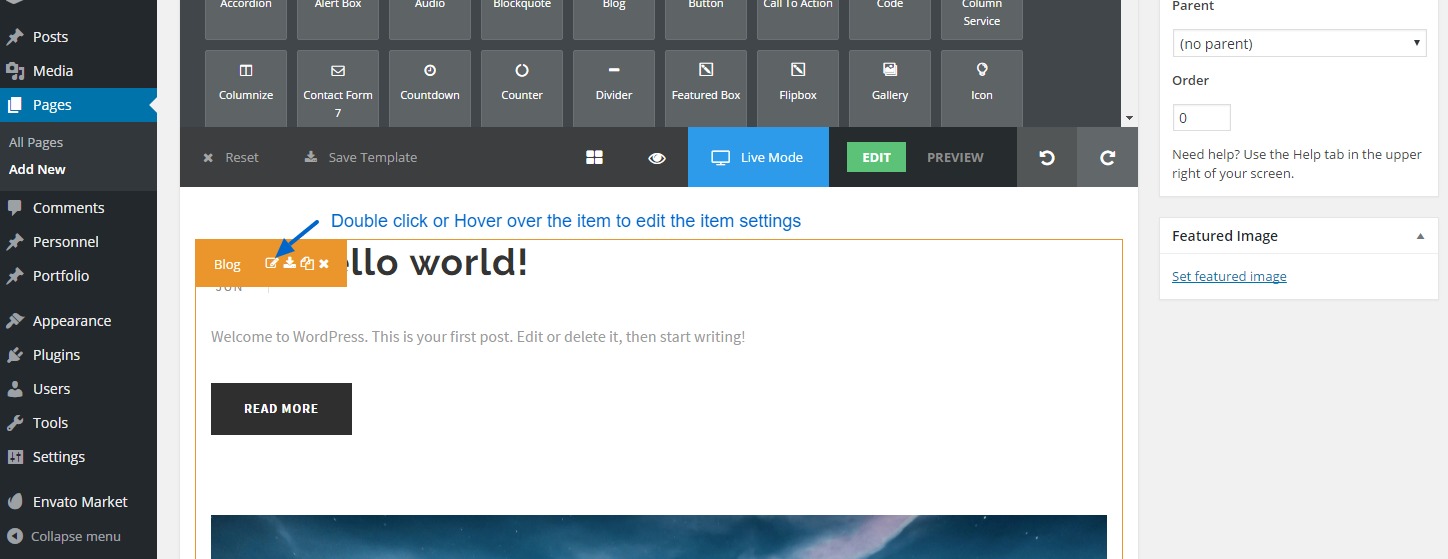The width and height of the screenshot is (1448, 559).
Task: Switch the builder to PREVIEW
Action: pyautogui.click(x=955, y=157)
